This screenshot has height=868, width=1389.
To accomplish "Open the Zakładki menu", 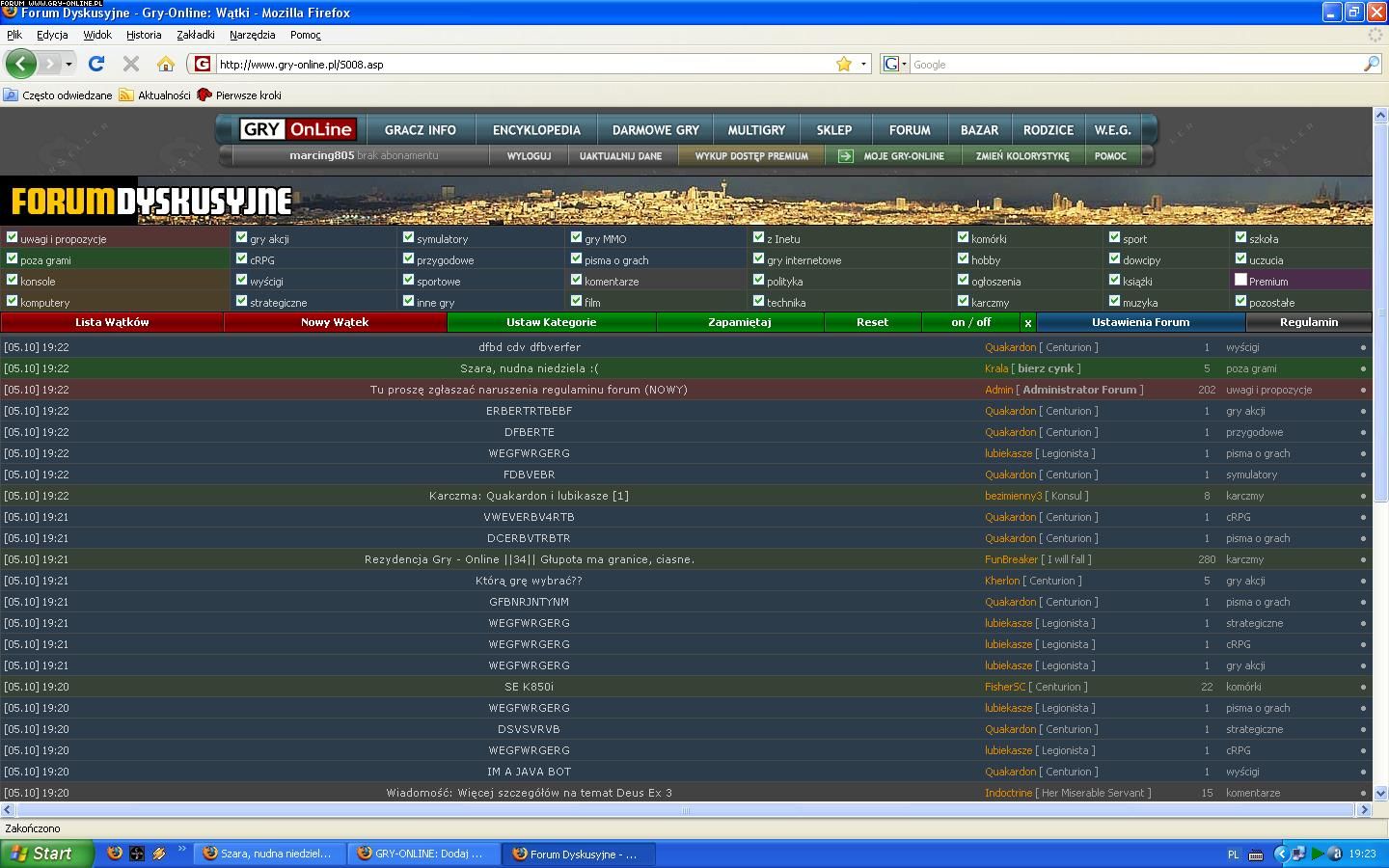I will [x=196, y=35].
